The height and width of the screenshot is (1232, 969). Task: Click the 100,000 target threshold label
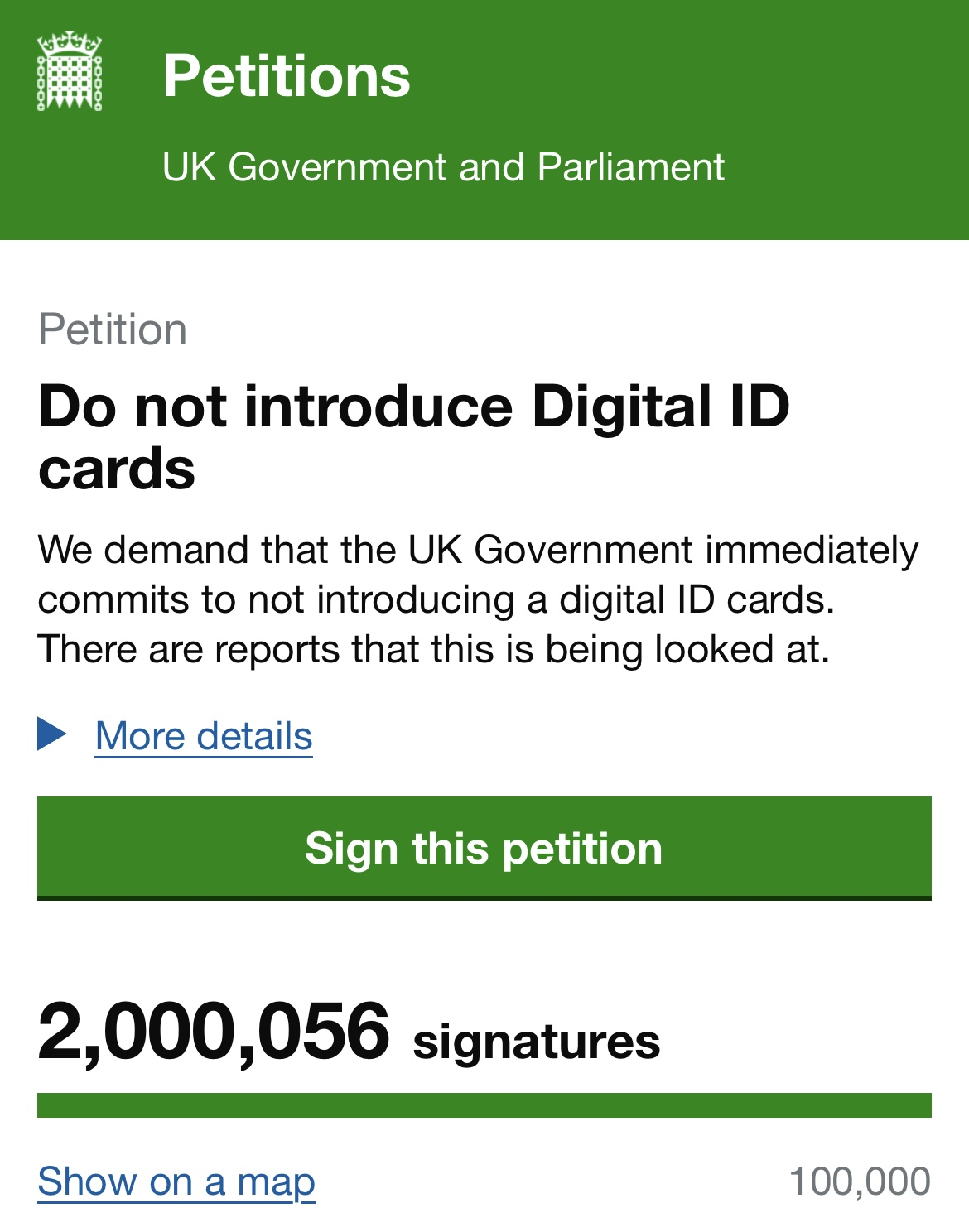860,1181
